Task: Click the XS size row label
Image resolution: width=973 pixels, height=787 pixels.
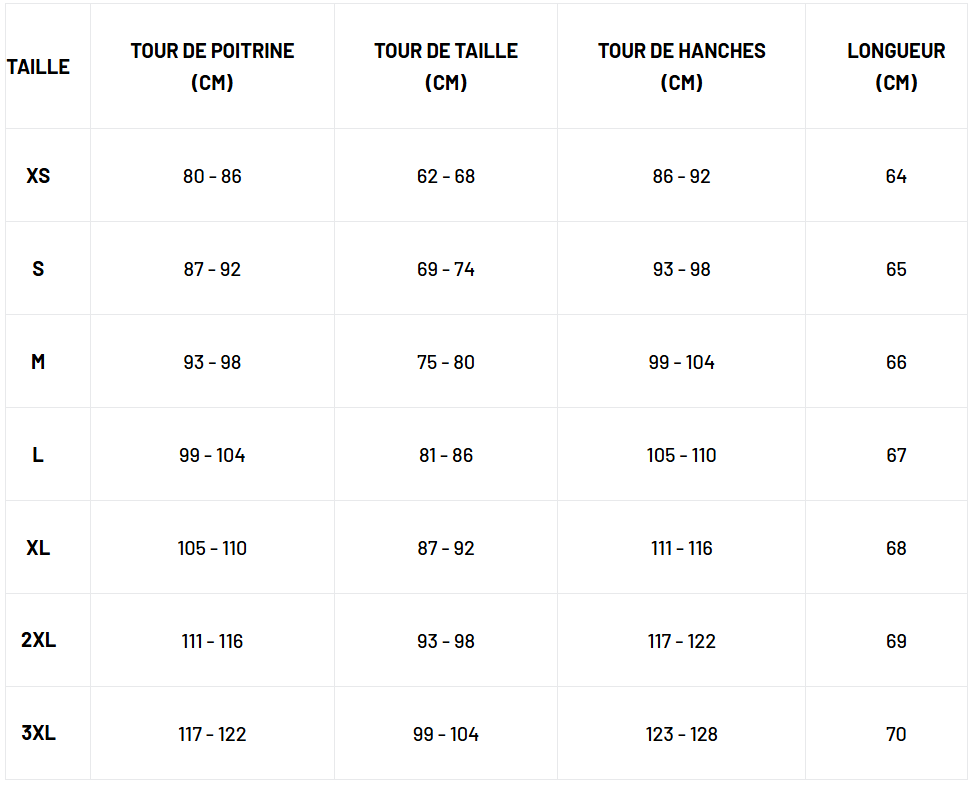Action: click(x=38, y=176)
